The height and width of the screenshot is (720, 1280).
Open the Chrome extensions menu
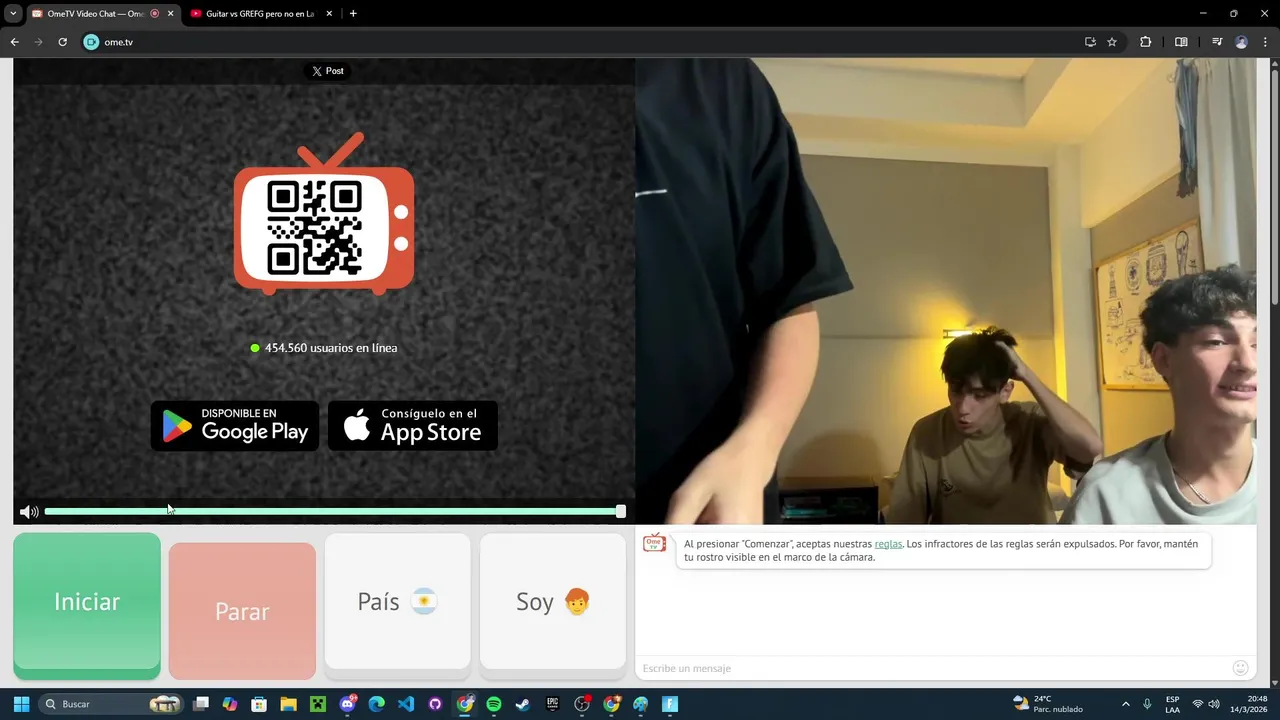1146,42
